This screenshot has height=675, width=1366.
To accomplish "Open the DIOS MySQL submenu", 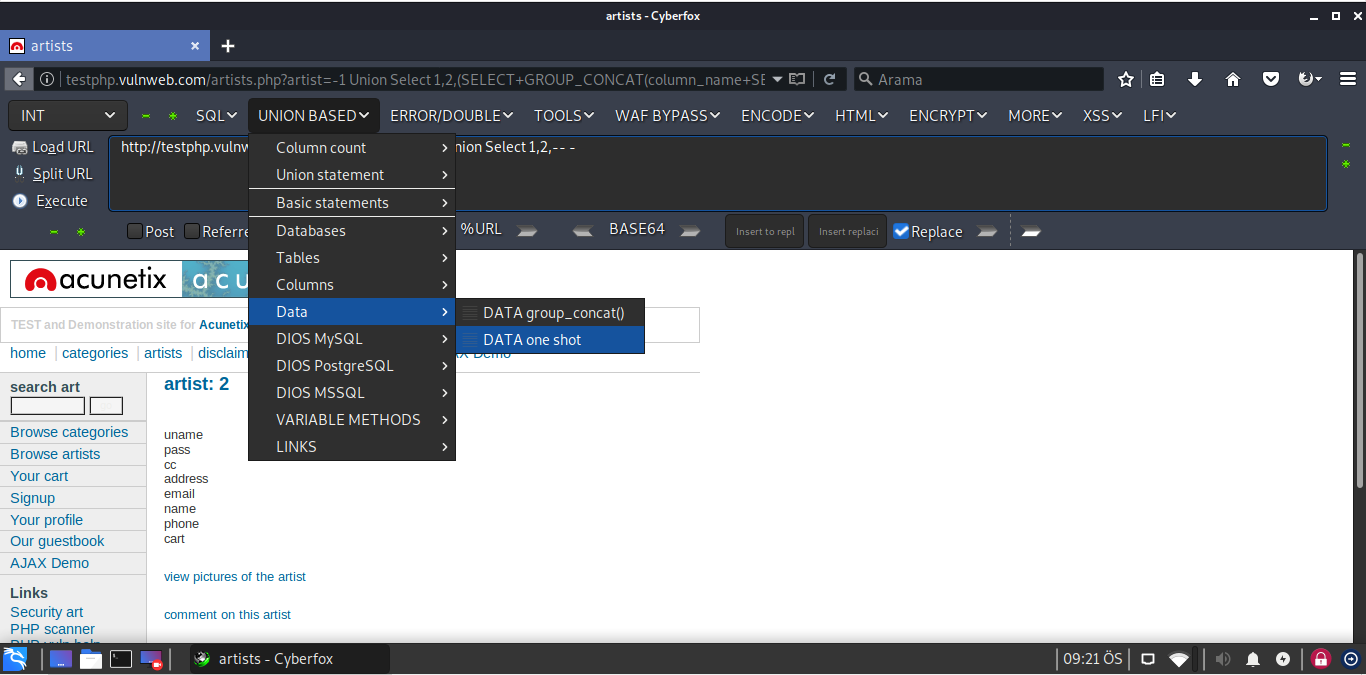I will click(352, 339).
